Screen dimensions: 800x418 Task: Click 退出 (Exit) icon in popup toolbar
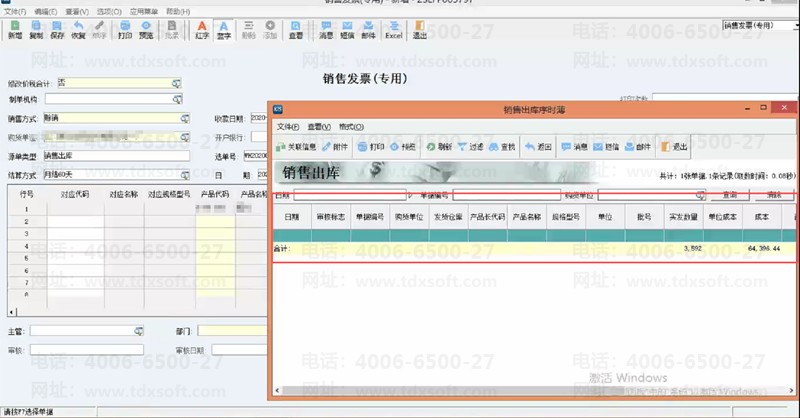tap(675, 147)
